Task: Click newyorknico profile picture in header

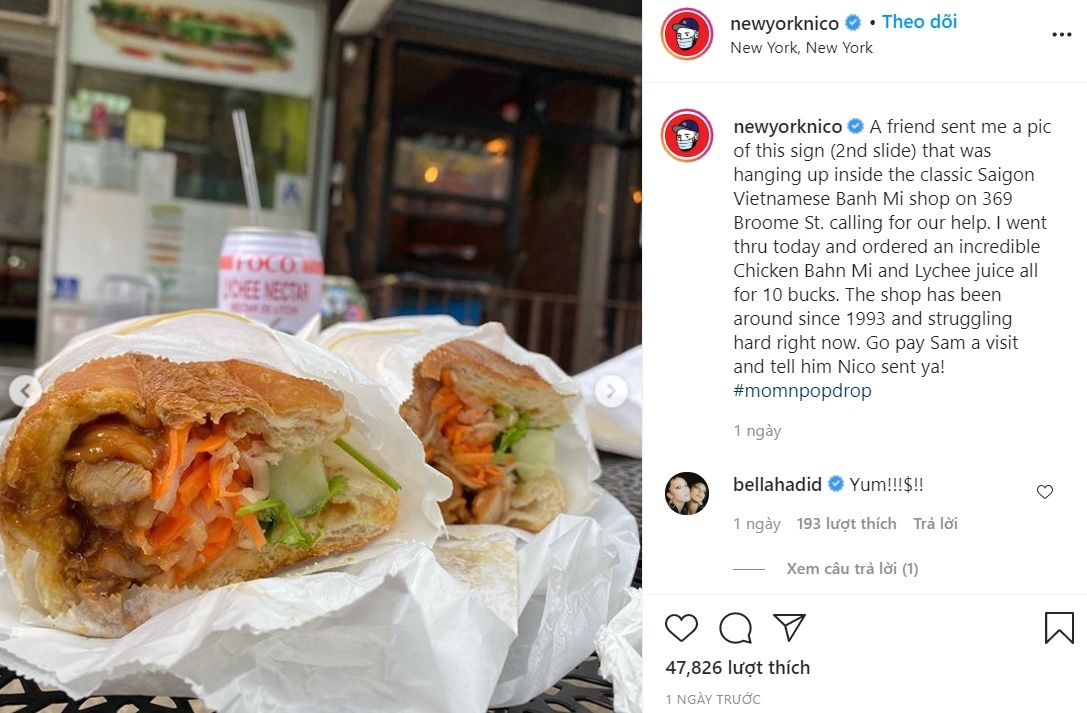Action: click(686, 34)
